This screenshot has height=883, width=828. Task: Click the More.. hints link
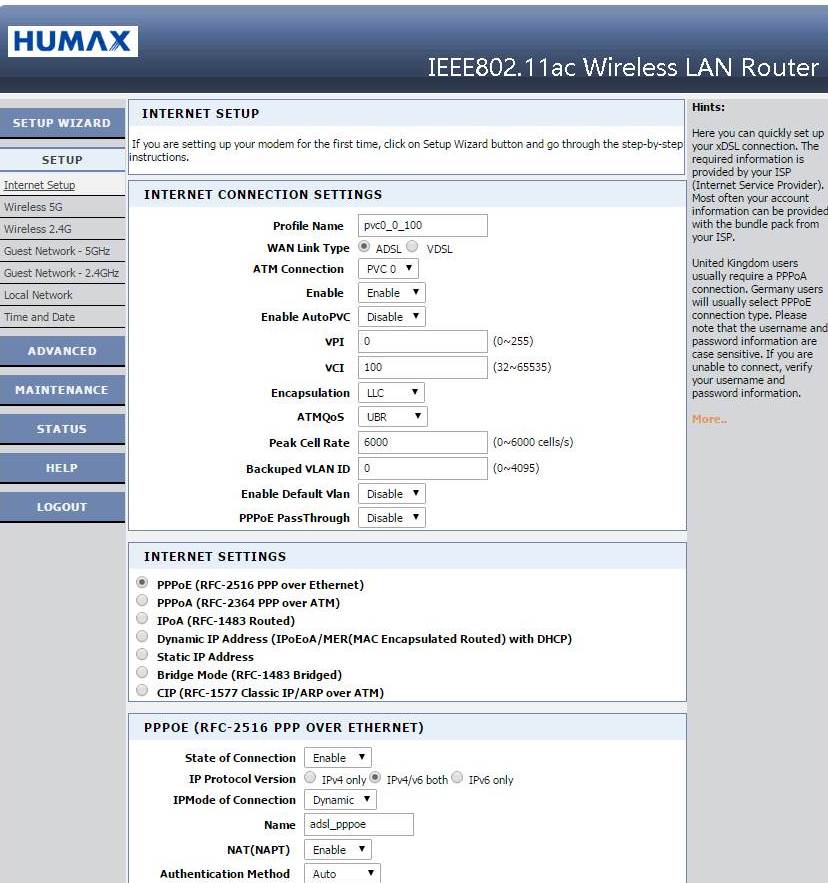[x=709, y=419]
